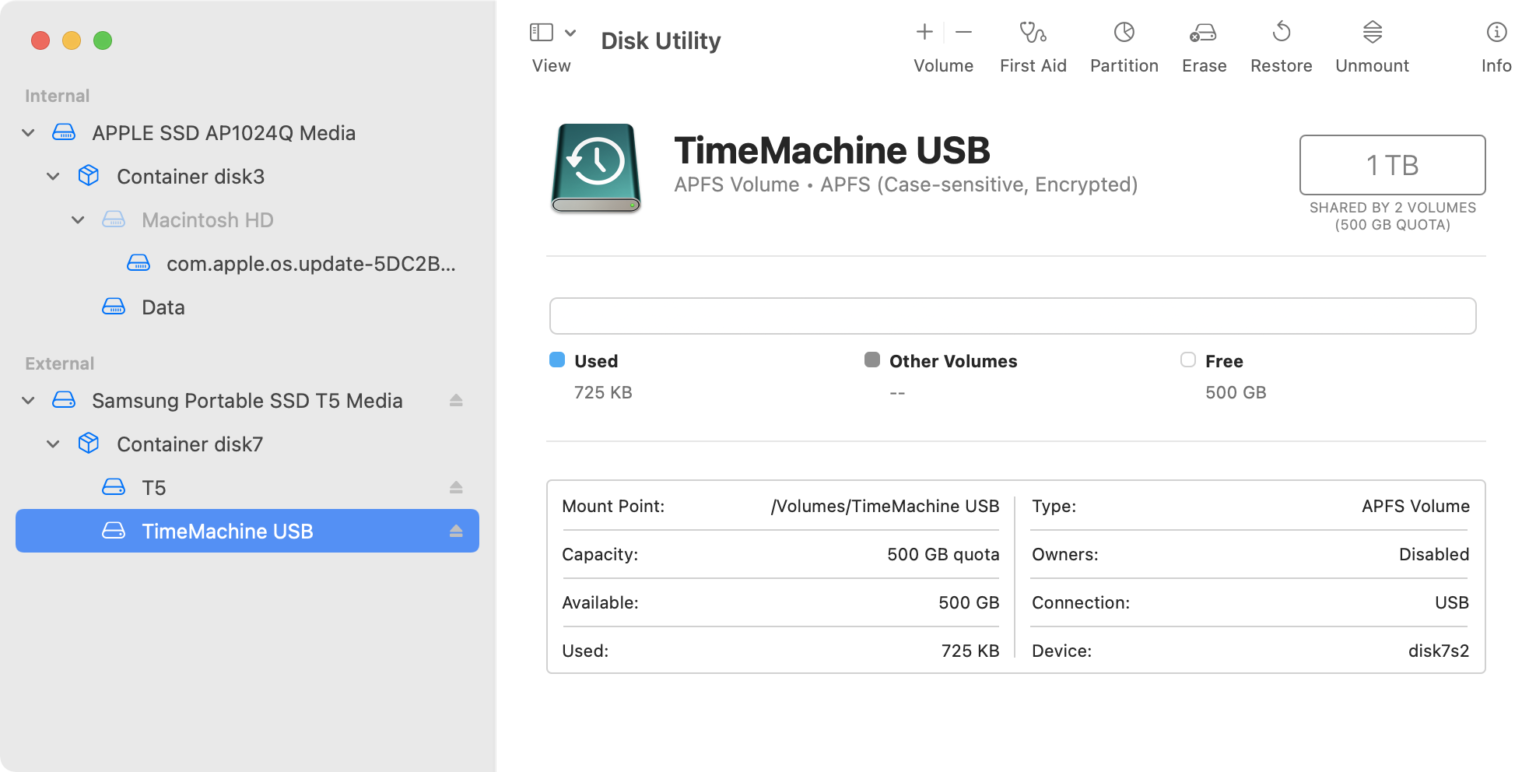Open Info for TimeMachine USB

pos(1495,40)
